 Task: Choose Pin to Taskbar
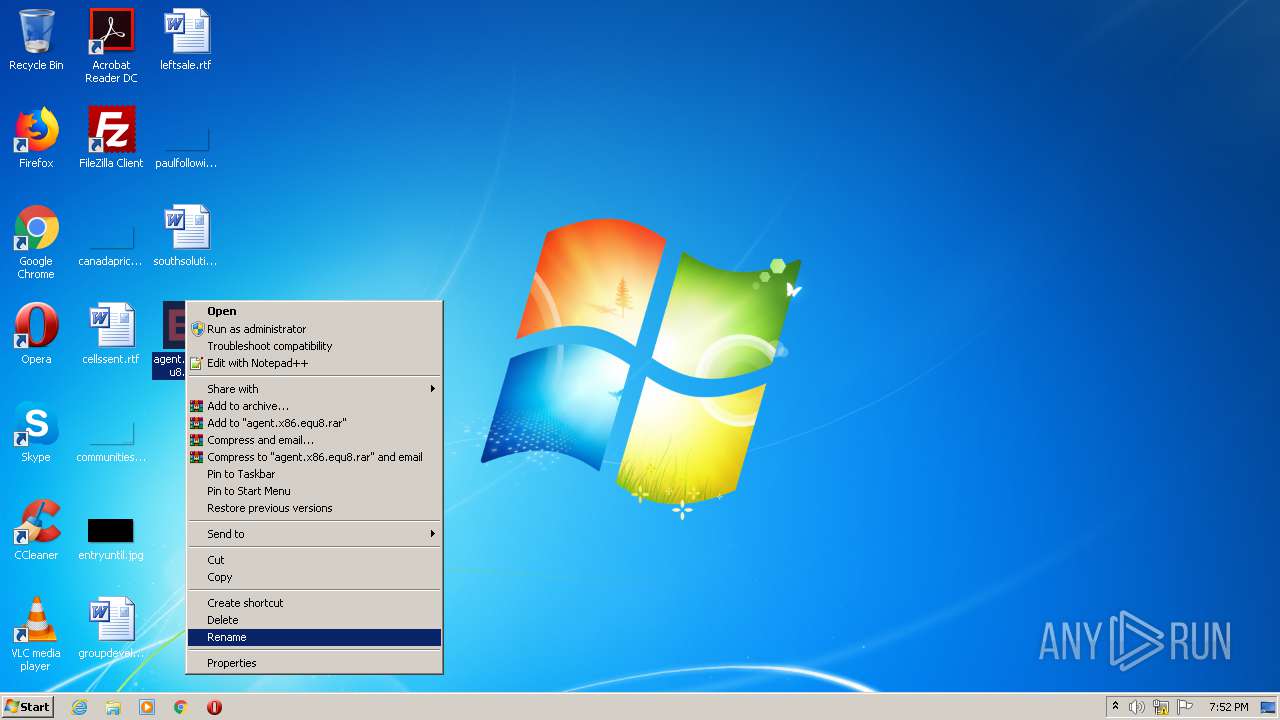click(314, 474)
